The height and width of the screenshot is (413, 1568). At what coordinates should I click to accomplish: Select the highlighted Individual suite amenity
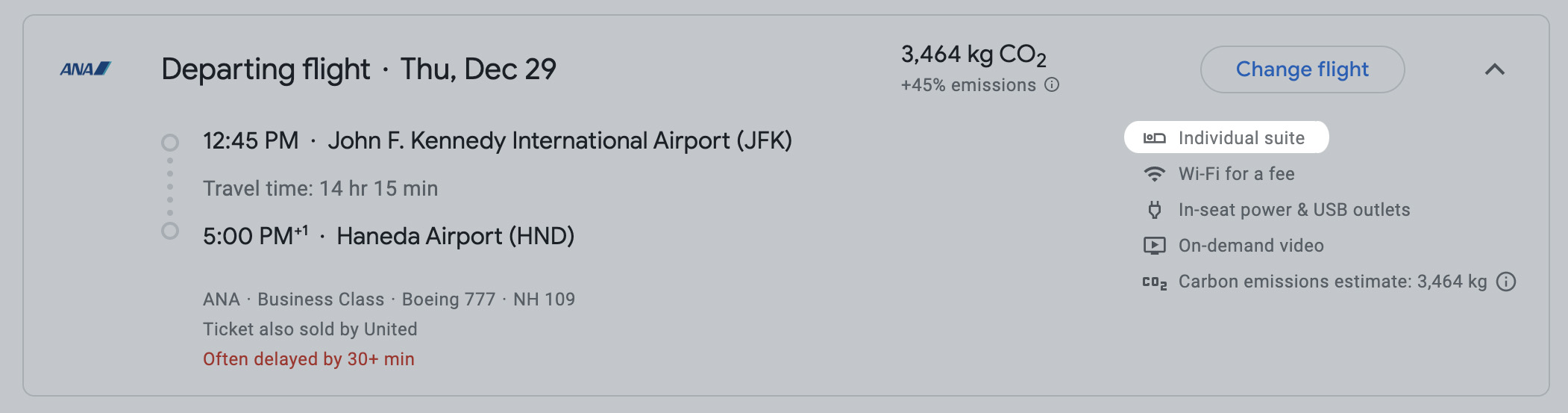pos(1226,137)
